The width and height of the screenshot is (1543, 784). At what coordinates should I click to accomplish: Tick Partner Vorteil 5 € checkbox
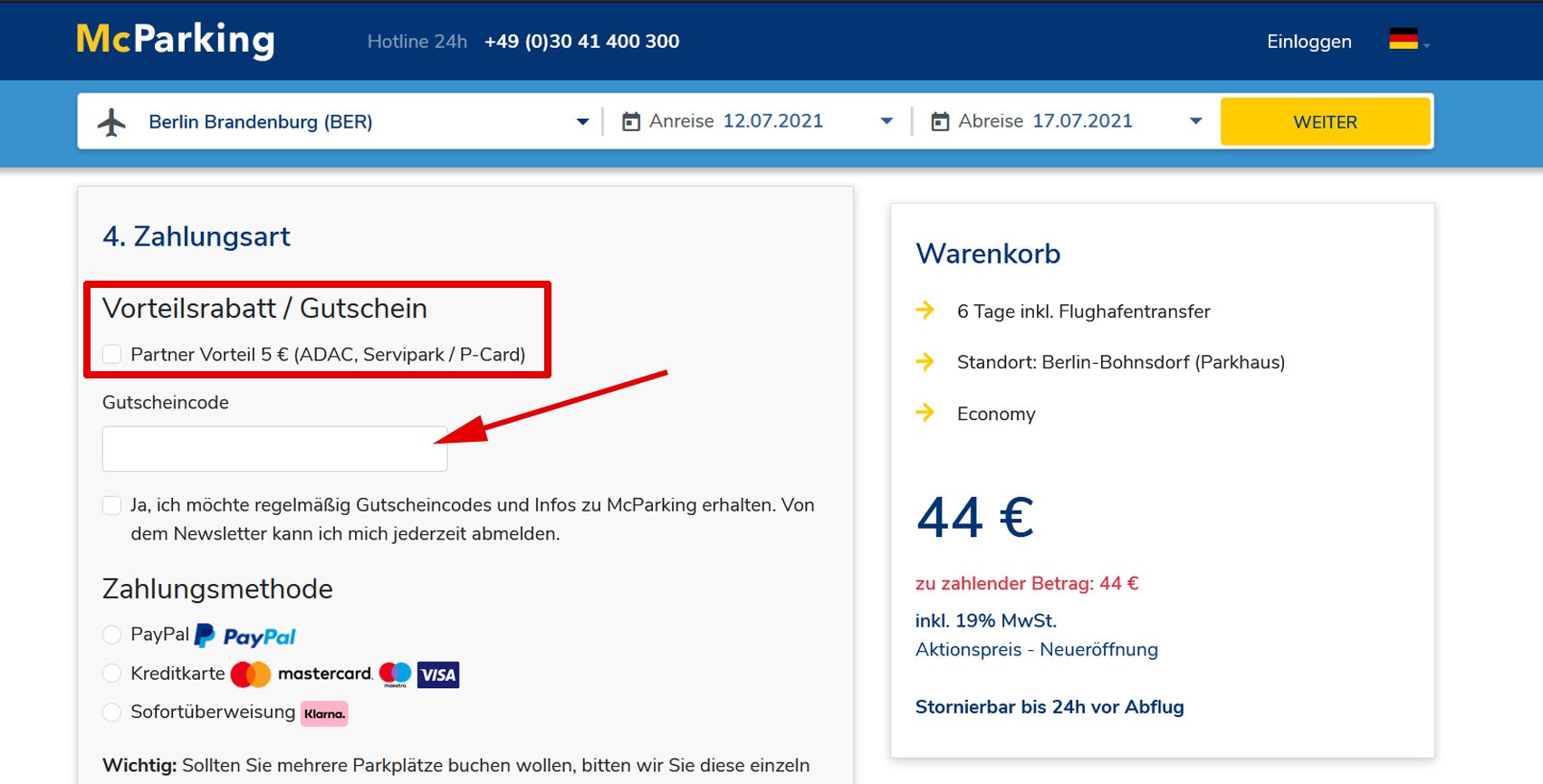(112, 354)
